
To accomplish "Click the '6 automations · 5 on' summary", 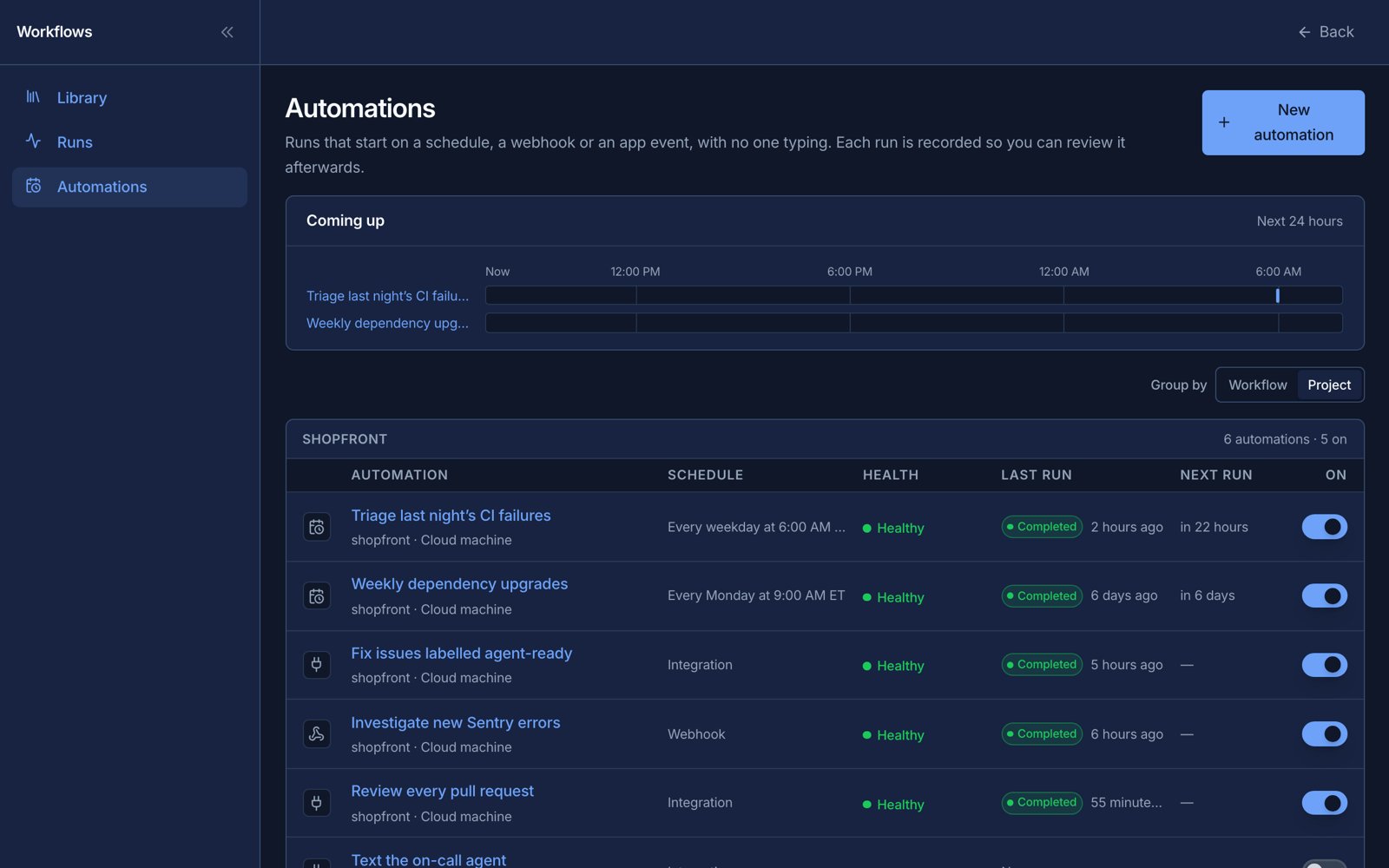I will [x=1285, y=439].
